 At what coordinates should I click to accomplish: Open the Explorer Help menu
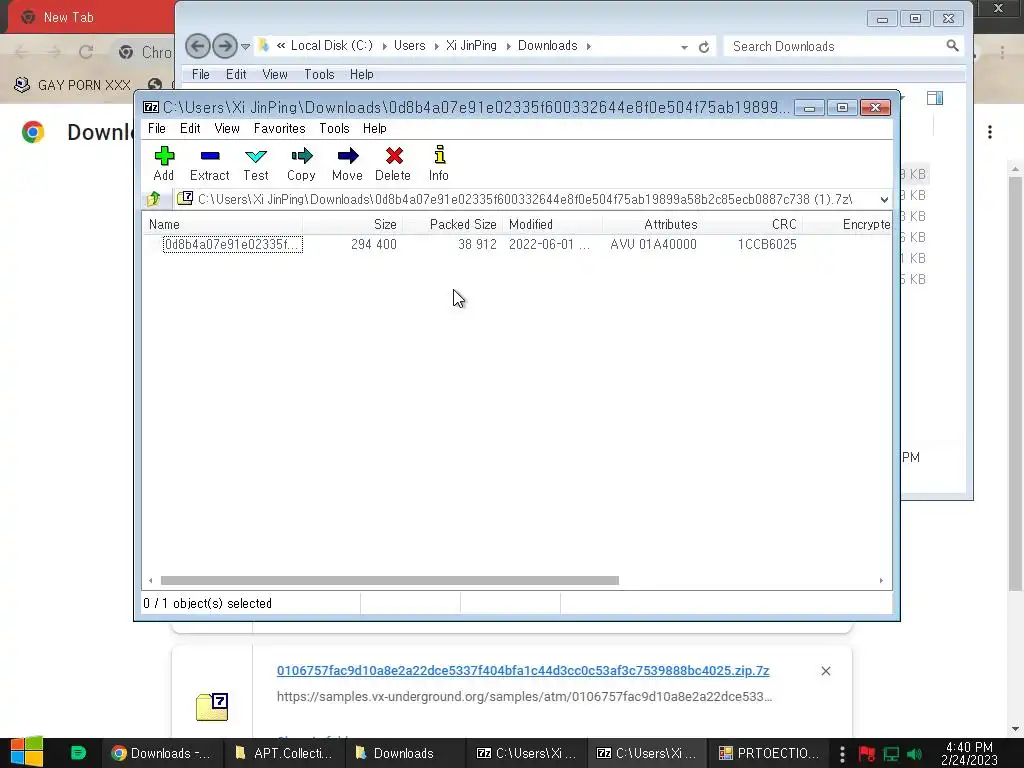pos(361,74)
